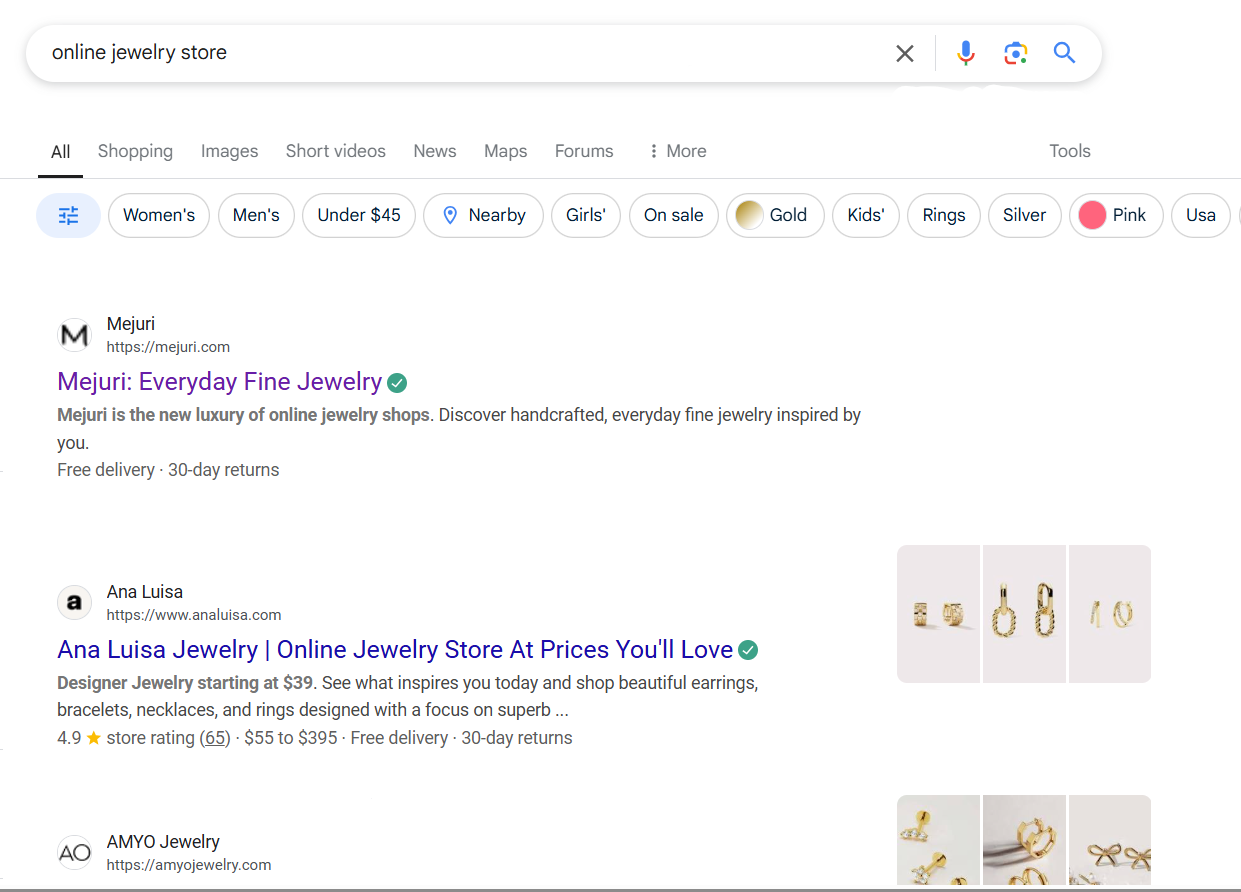Screen dimensions: 1241x892
Task: Open AMYO gold hoop thumbnail
Action: click(1024, 840)
